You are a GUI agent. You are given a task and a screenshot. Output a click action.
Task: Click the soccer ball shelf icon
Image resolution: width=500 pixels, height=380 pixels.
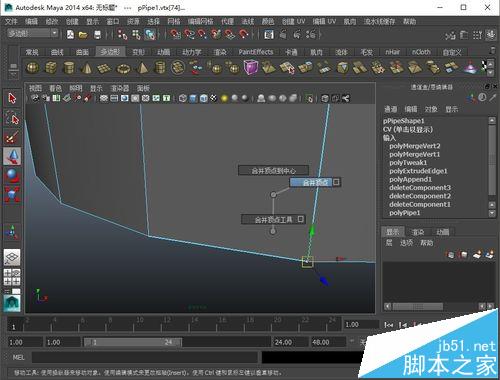click(178, 68)
